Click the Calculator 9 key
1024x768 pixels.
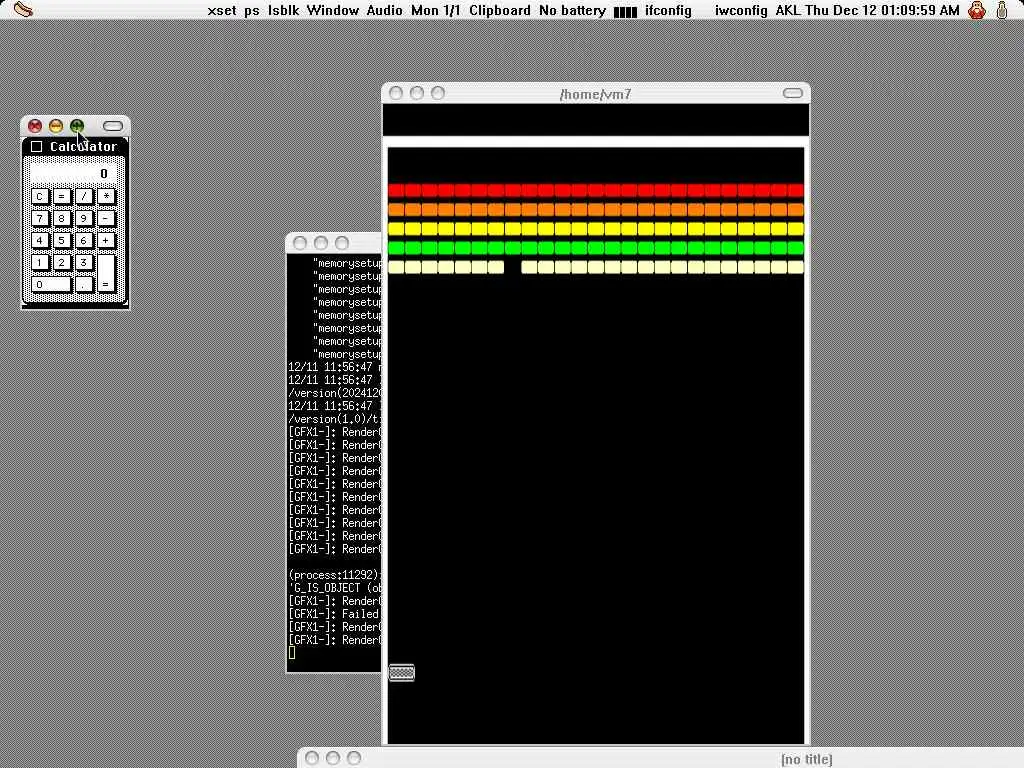pos(84,218)
